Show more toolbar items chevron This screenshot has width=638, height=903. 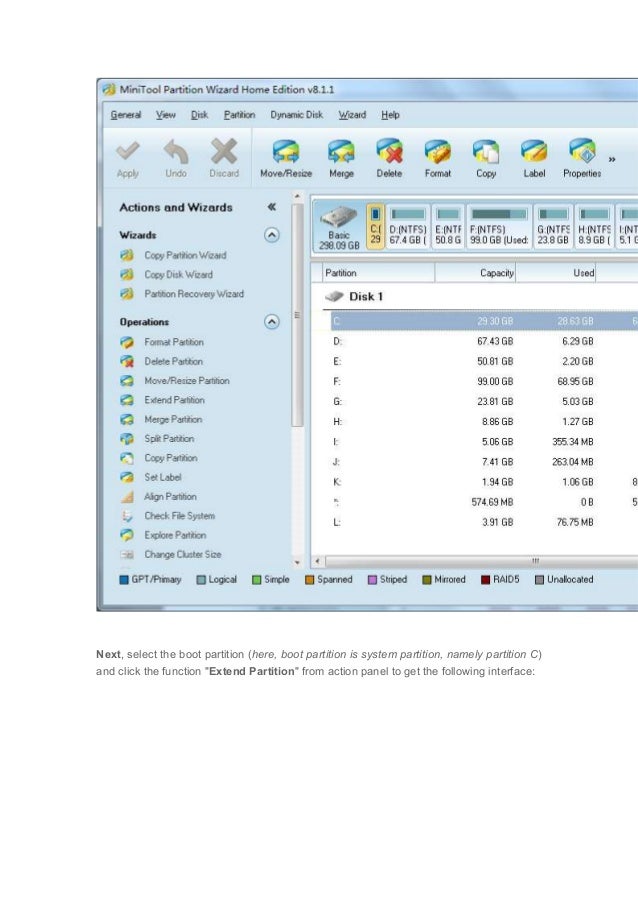pyautogui.click(x=612, y=160)
